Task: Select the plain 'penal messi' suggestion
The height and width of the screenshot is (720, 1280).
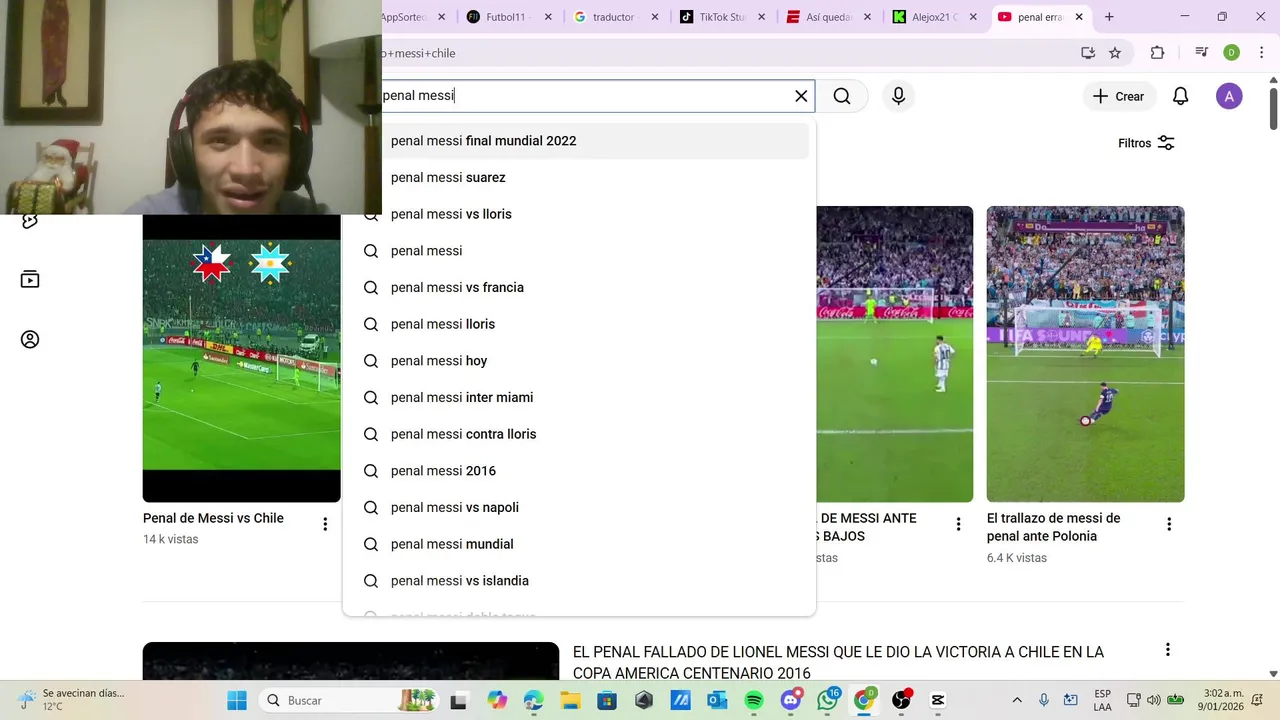Action: coord(579,251)
